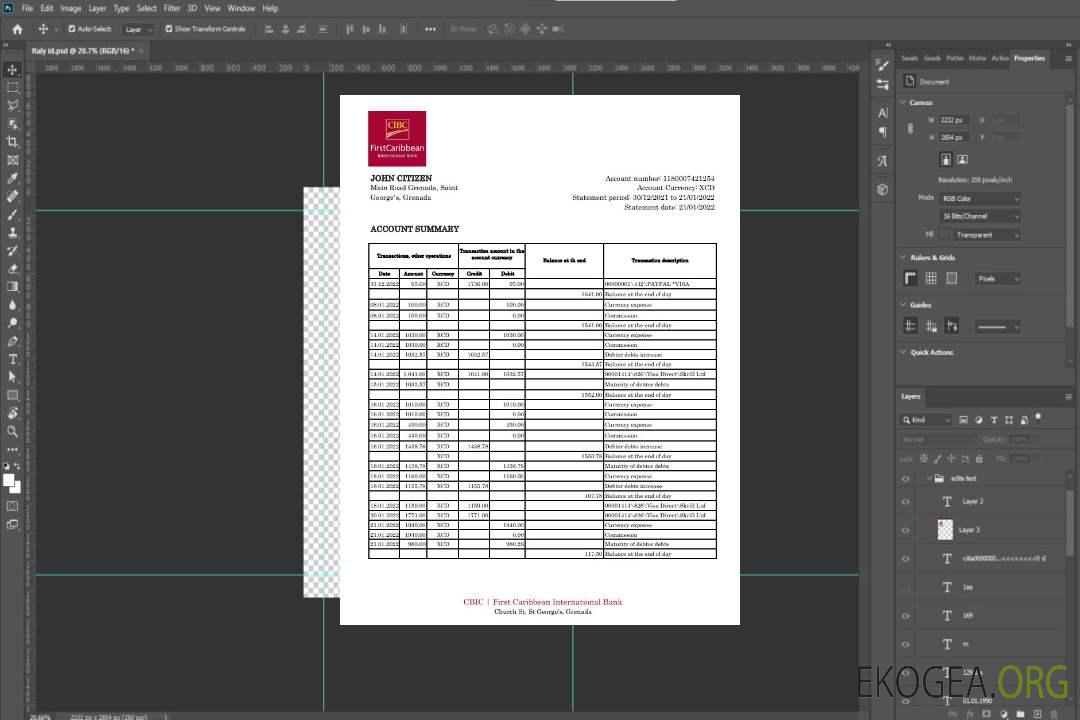Select the Eyedropper tool

12,178
